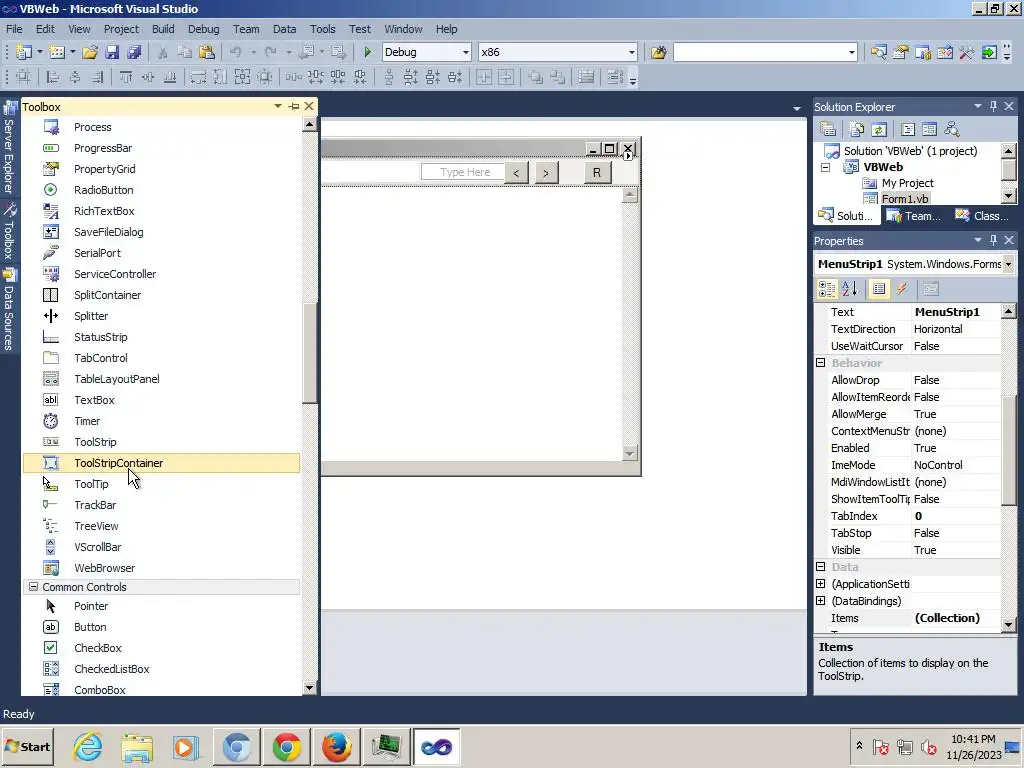Image resolution: width=1024 pixels, height=768 pixels.
Task: Select TreeView control in Toolbox
Action: 161,526
